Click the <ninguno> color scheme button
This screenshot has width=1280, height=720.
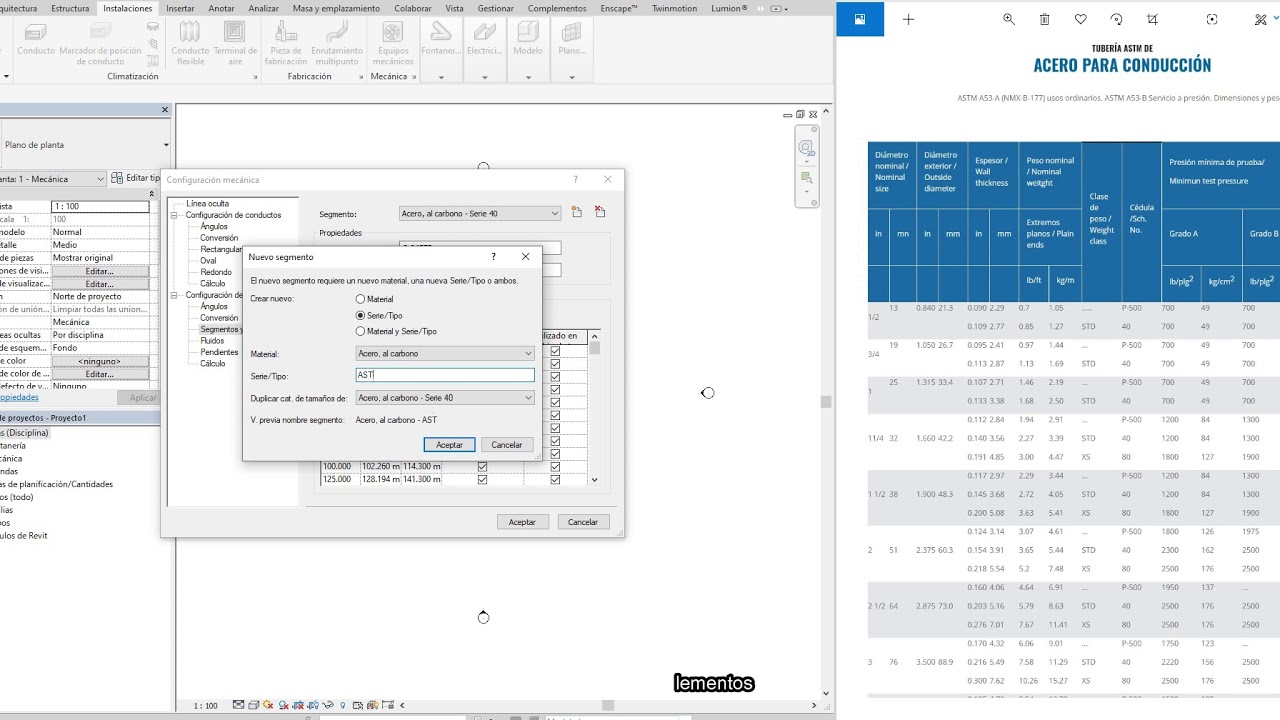coord(99,361)
